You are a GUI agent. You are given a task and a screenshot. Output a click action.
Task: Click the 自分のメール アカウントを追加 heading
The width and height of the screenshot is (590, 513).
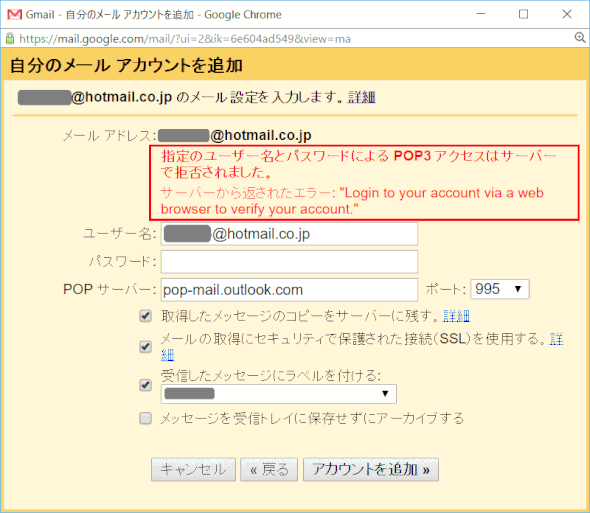tap(126, 65)
